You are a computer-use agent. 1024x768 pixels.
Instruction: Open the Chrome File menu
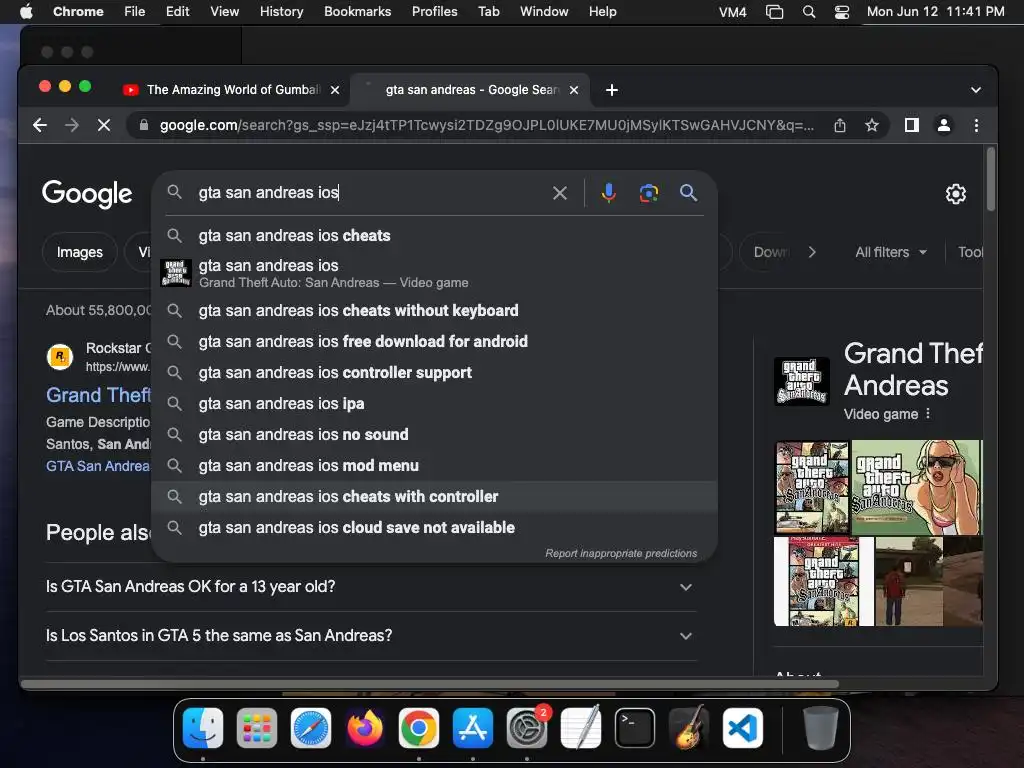click(x=135, y=12)
